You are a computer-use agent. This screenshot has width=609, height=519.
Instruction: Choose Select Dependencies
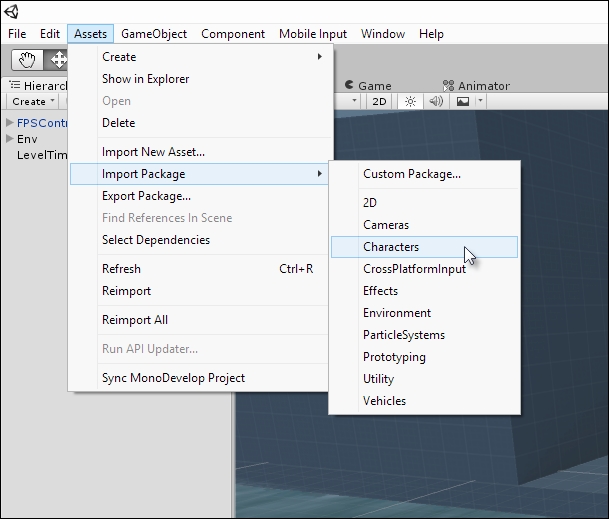tap(200, 240)
